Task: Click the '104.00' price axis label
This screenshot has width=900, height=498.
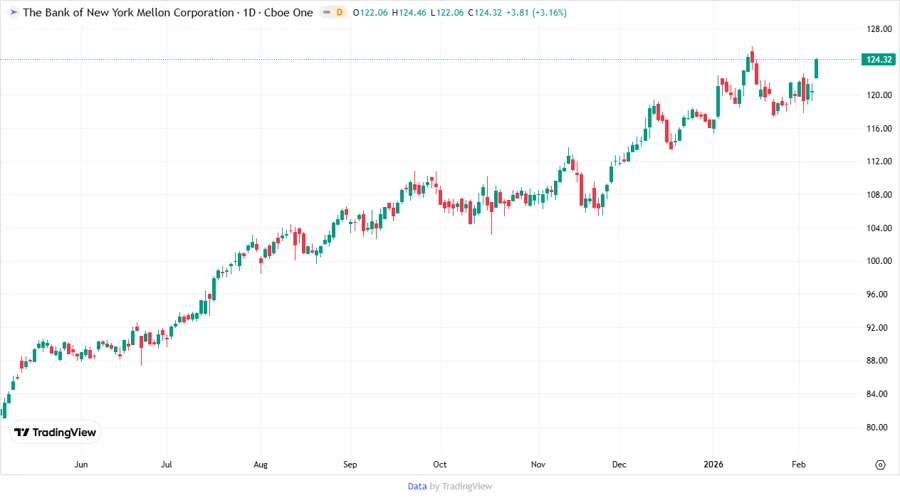Action: click(879, 228)
